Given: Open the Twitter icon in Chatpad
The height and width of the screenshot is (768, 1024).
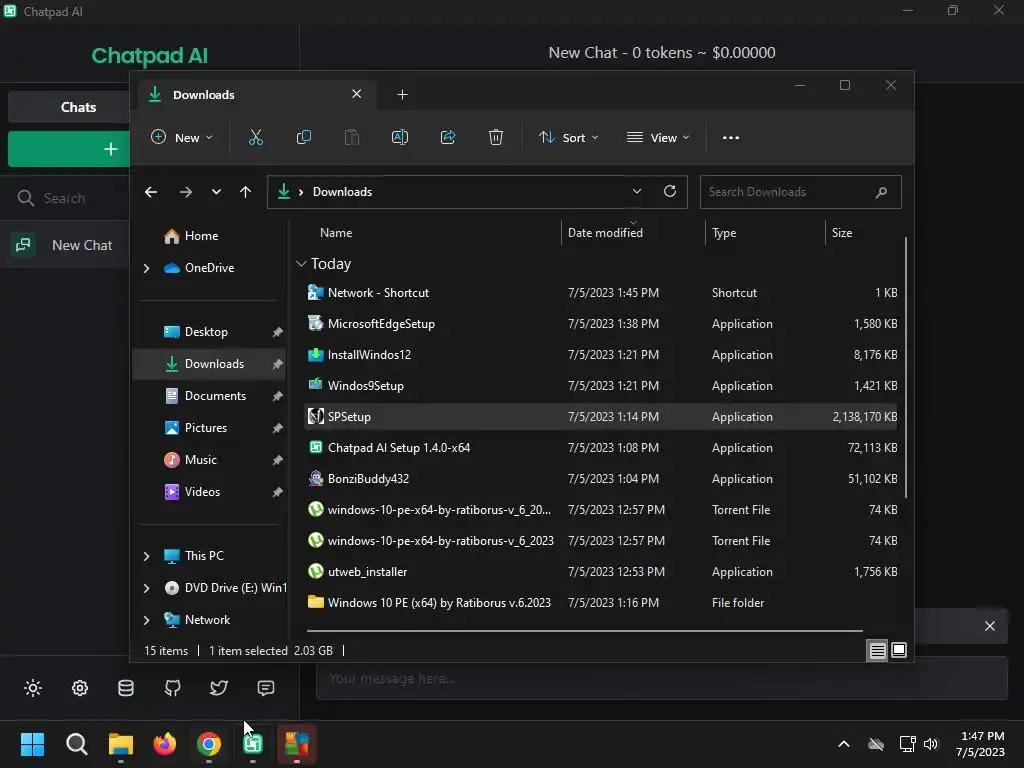Looking at the screenshot, I should pos(219,688).
